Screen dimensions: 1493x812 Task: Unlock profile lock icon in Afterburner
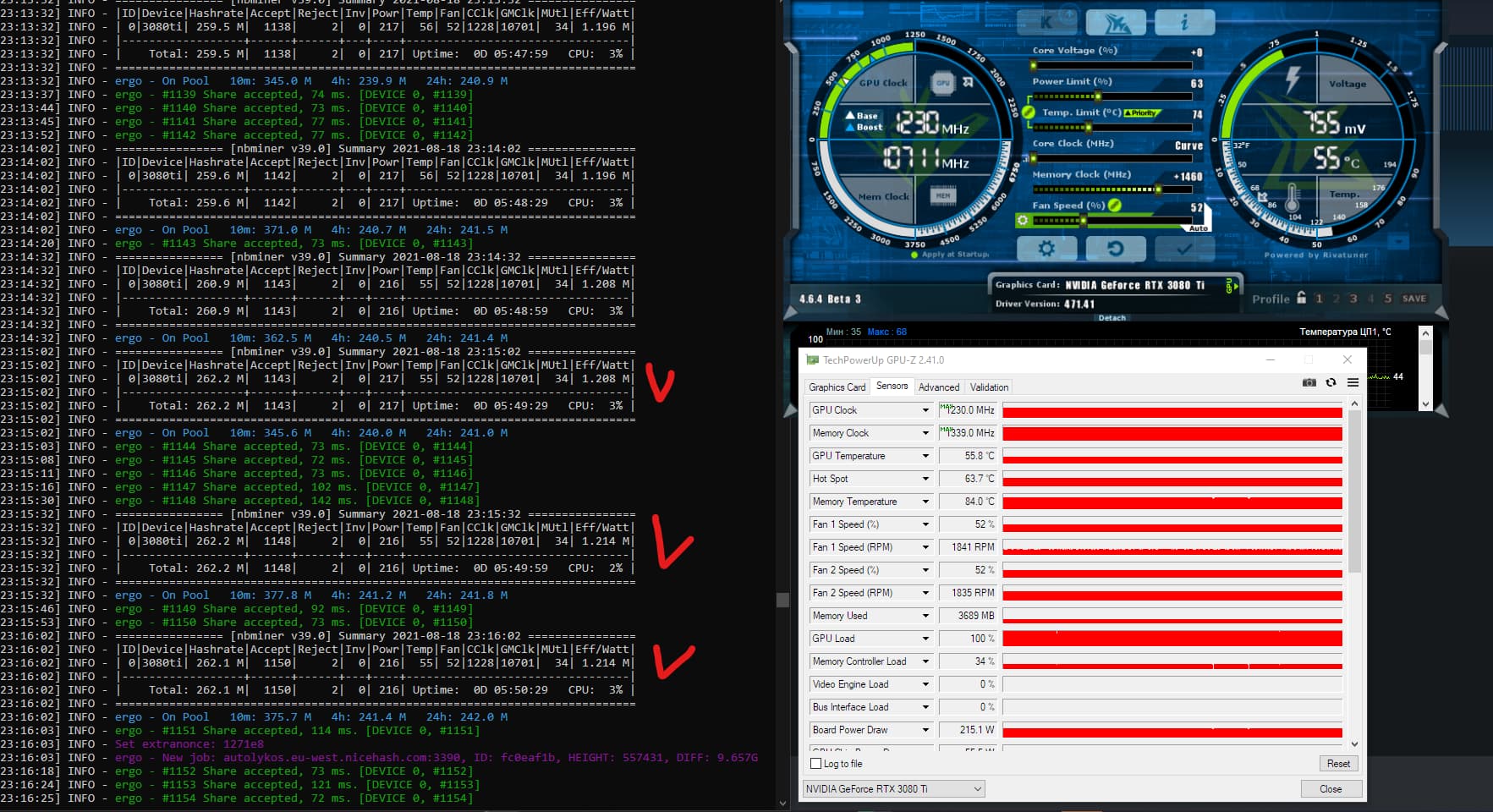1302,298
